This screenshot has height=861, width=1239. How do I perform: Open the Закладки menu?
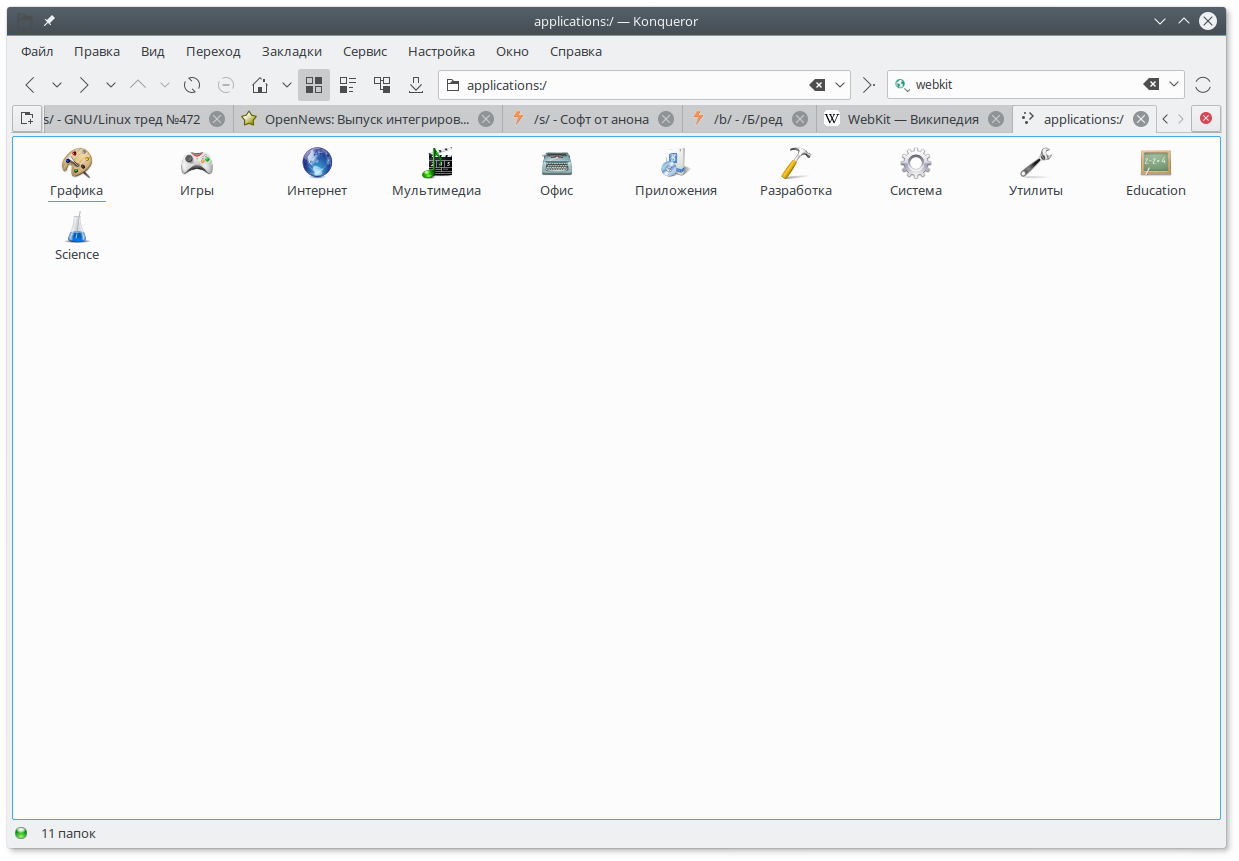(x=292, y=51)
